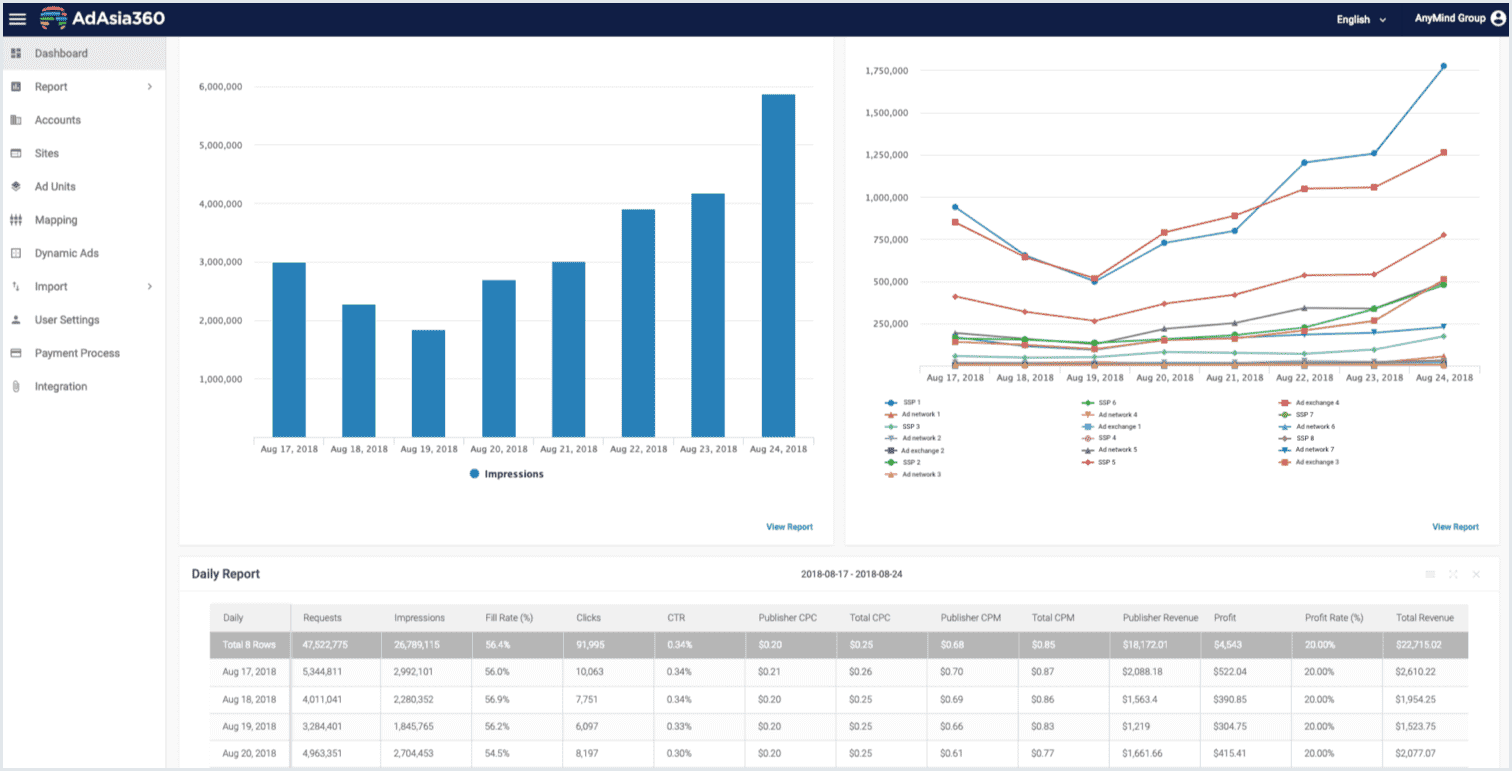Click the hamburger menu icon

point(17,19)
